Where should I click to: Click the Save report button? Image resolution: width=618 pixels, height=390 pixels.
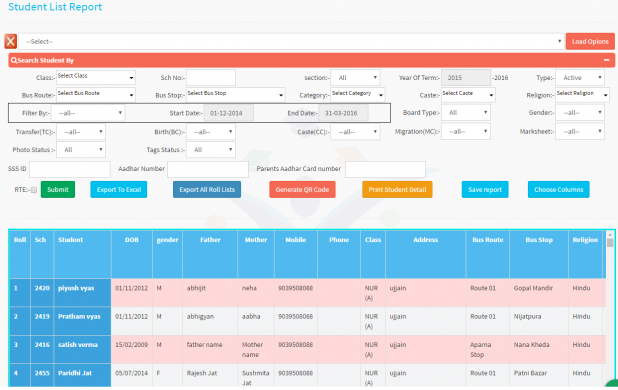click(x=485, y=189)
